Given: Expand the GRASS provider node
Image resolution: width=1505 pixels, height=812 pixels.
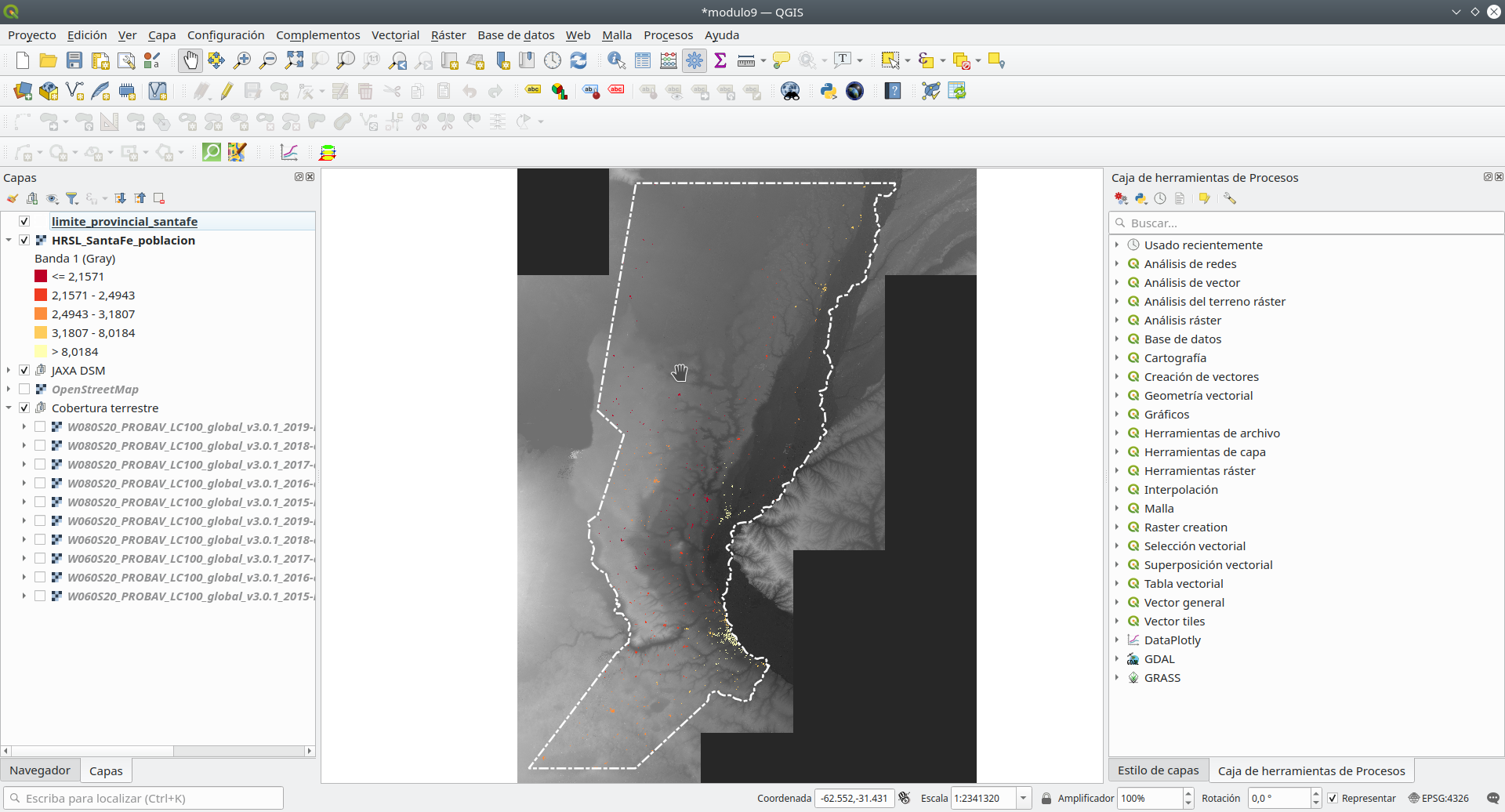Looking at the screenshot, I should 1117,677.
